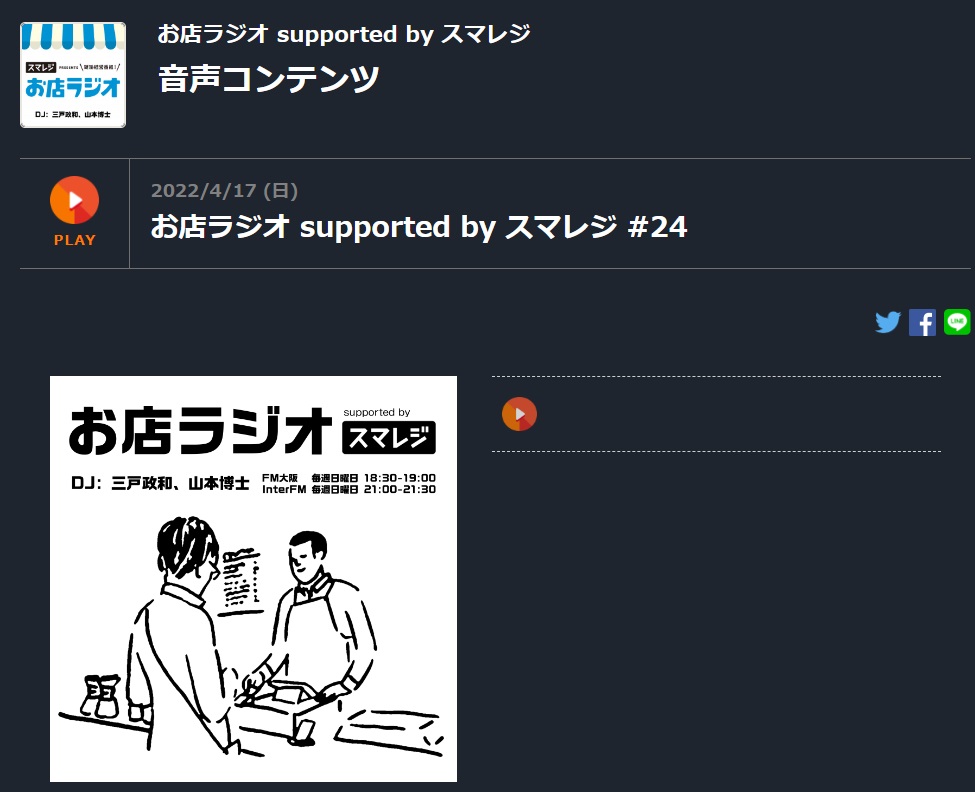Open the お店ラジオ show logo thumbnail
This screenshot has height=792, width=975.
[73, 75]
